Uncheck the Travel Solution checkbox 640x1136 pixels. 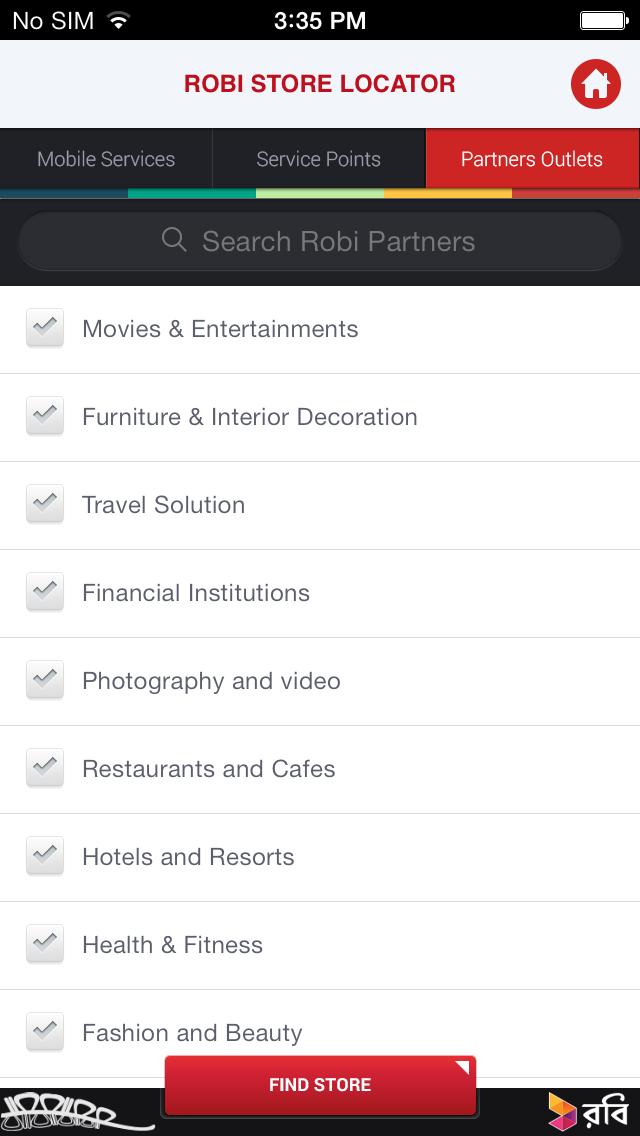click(x=45, y=504)
